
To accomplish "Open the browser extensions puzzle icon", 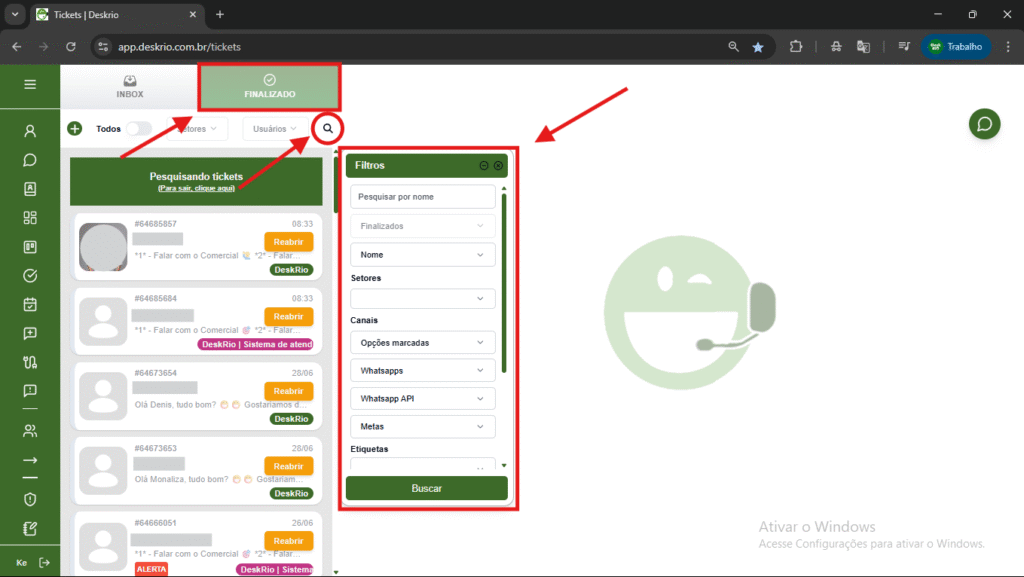I will tap(795, 47).
